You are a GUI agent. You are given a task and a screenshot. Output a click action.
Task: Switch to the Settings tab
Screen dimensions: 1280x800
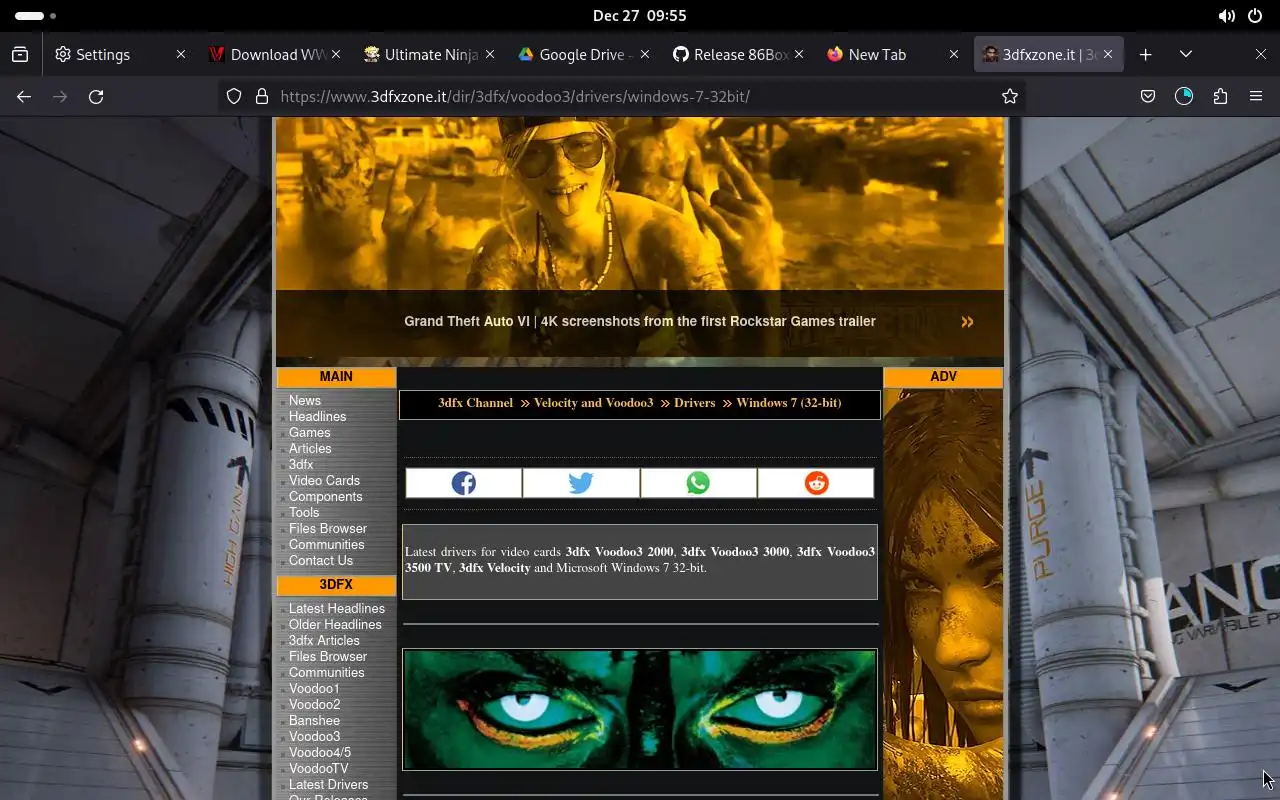click(x=120, y=55)
